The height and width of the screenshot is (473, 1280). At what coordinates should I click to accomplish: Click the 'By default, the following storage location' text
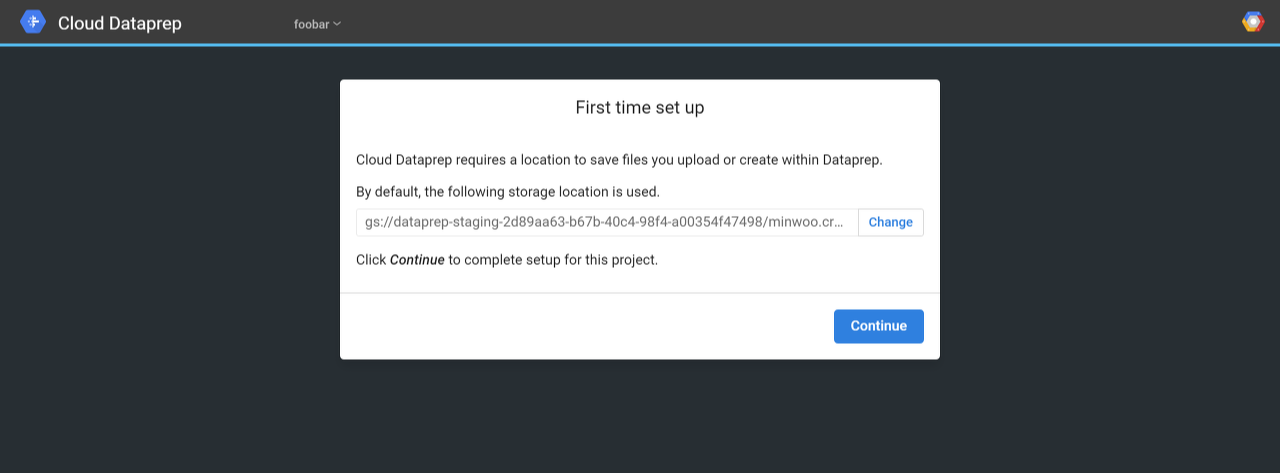508,191
